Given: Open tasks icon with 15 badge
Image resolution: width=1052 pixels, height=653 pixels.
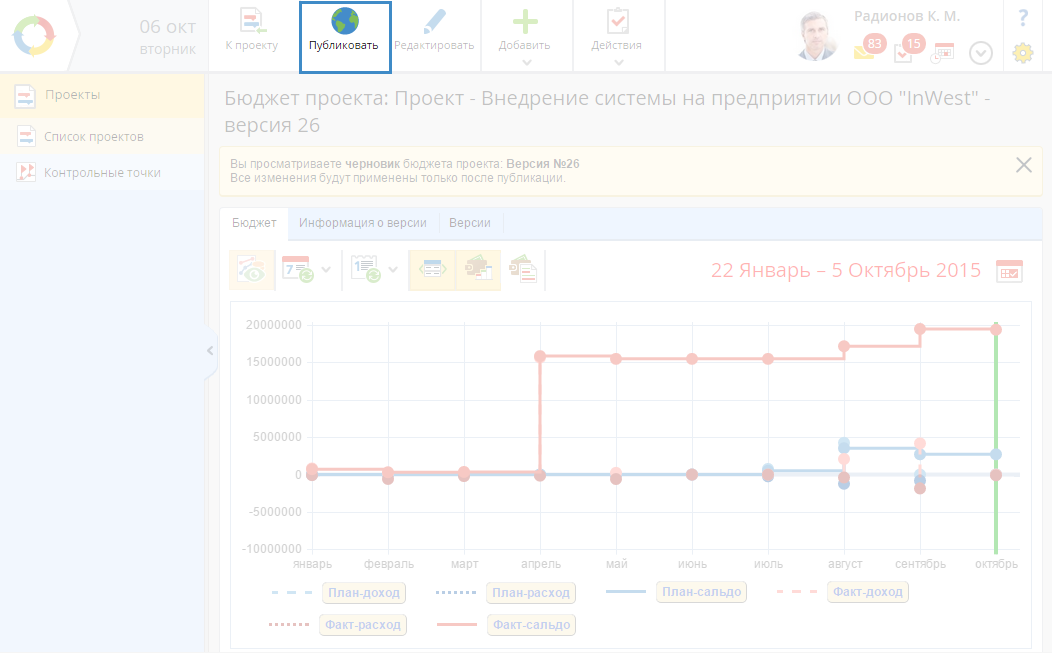Looking at the screenshot, I should pos(904,51).
